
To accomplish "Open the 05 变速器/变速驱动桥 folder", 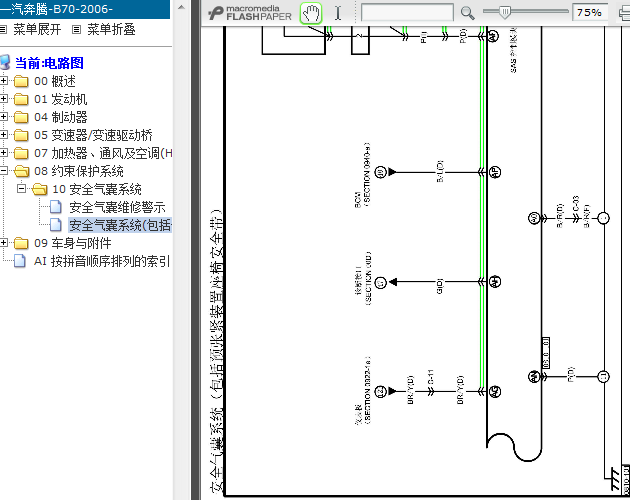I will pos(93,135).
